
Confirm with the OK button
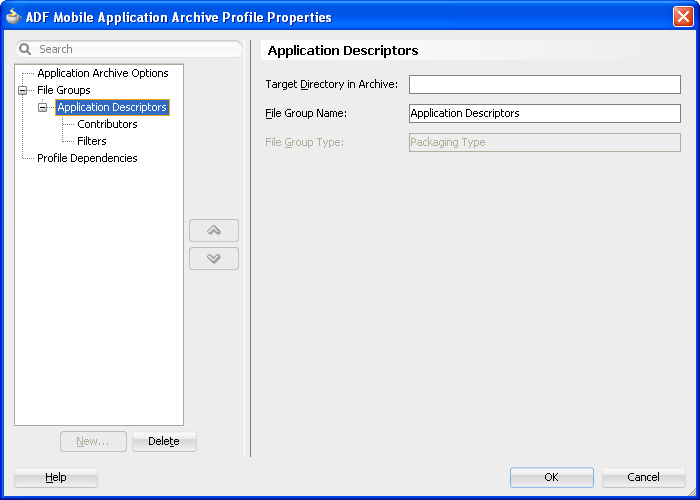coord(551,478)
